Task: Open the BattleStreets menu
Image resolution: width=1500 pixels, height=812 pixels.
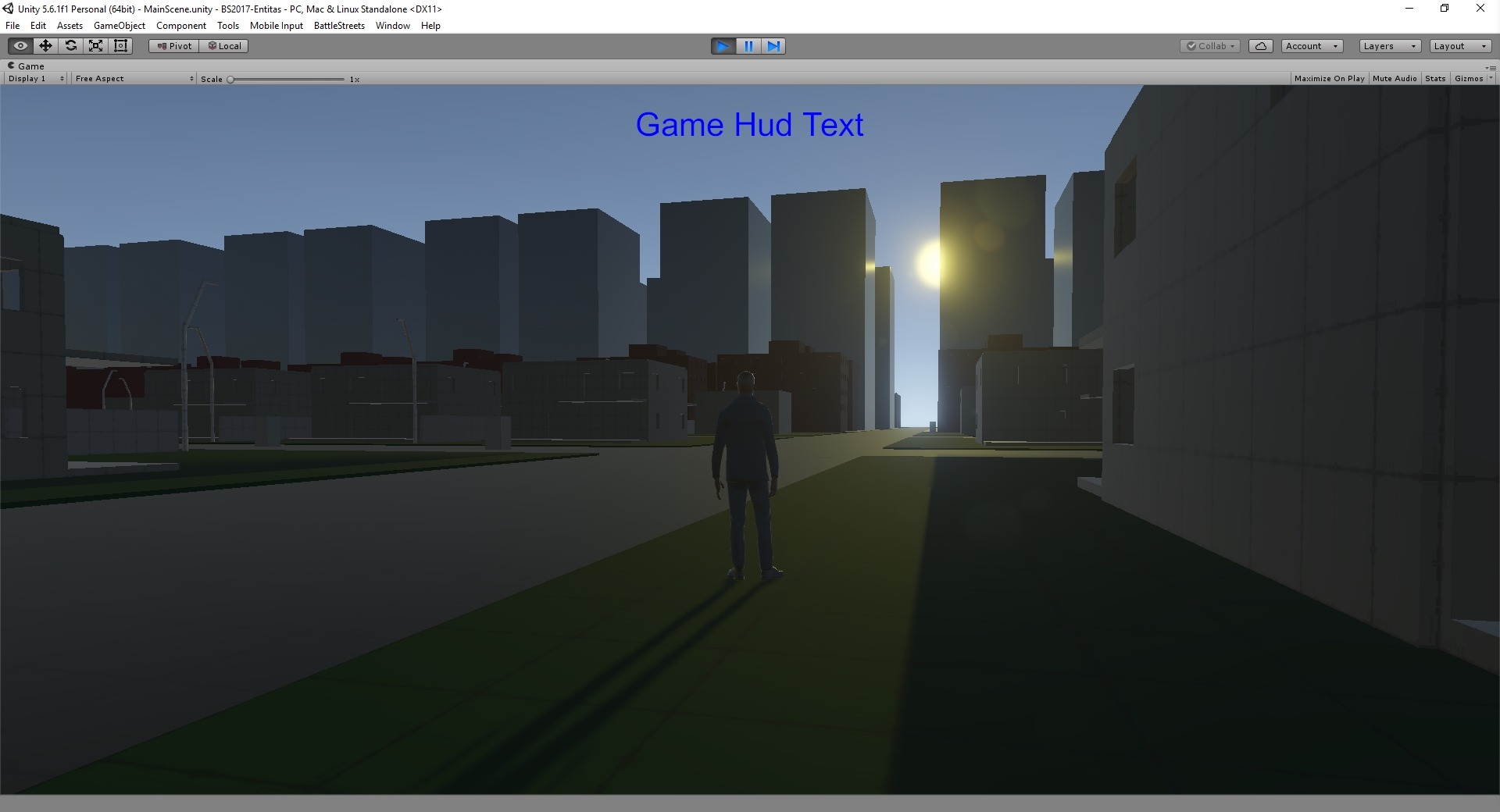Action: pyautogui.click(x=339, y=26)
